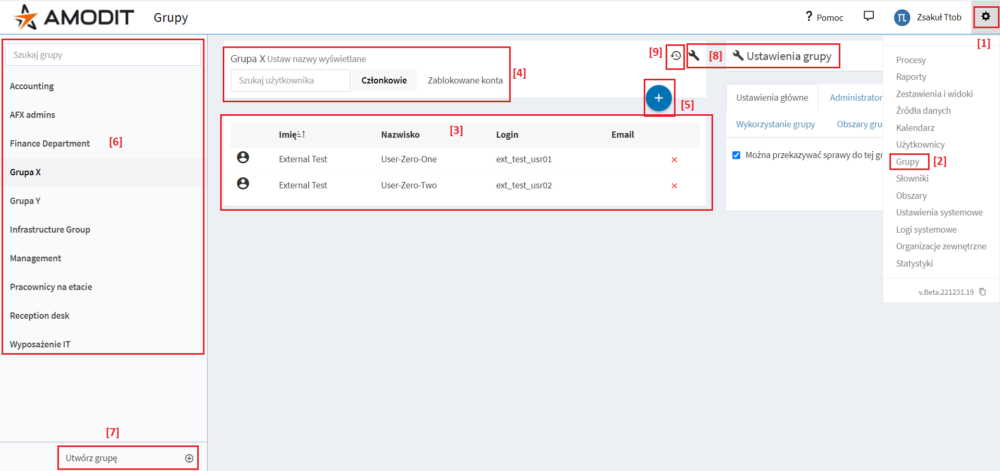Select Grupy in the settings menu
The image size is (1000, 471).
coord(908,161)
